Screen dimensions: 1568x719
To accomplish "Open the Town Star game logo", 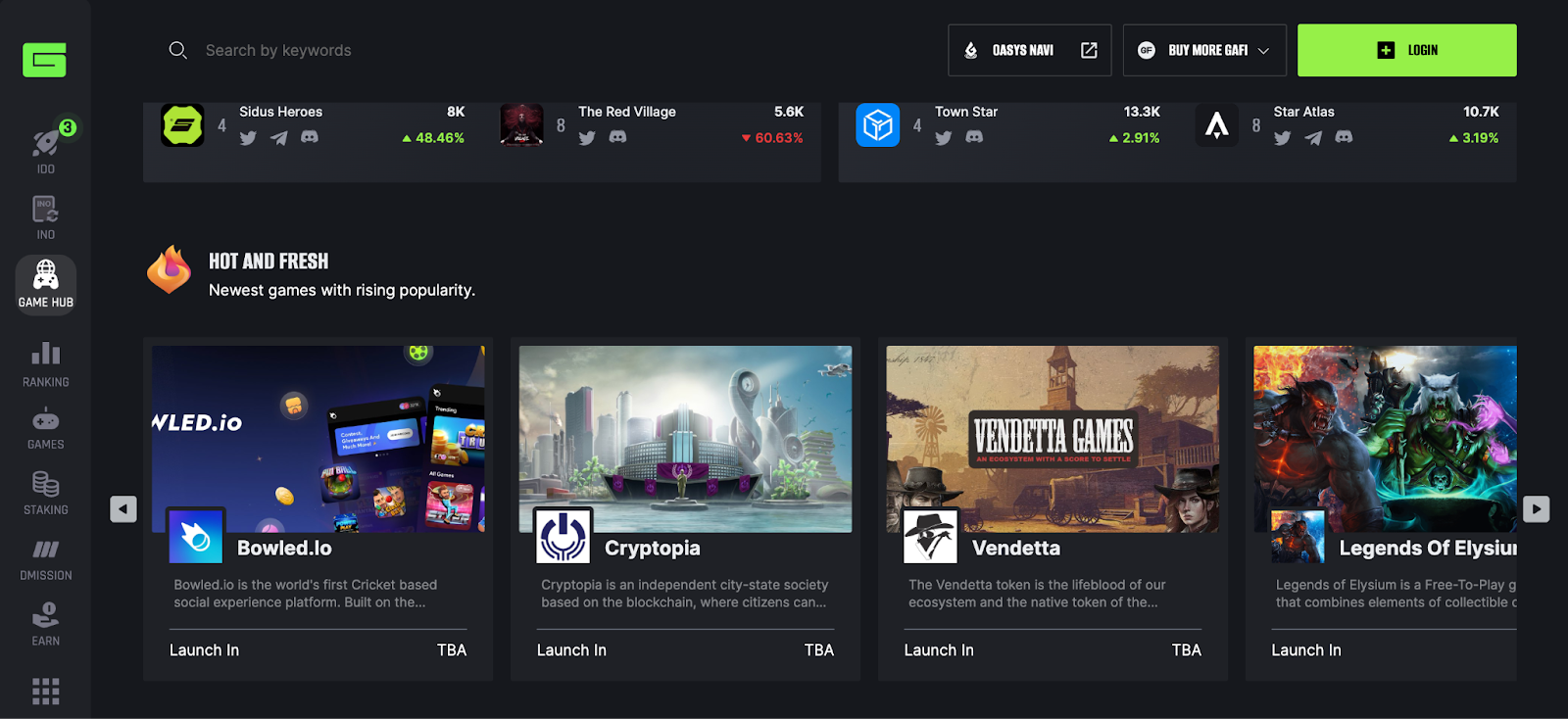I will 878,125.
